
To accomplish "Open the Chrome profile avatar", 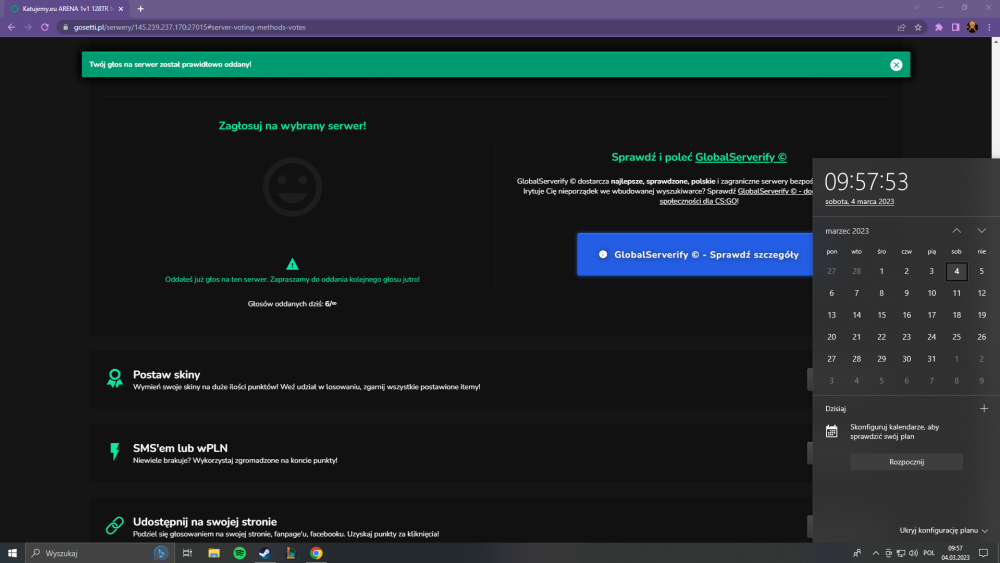I will click(x=972, y=27).
